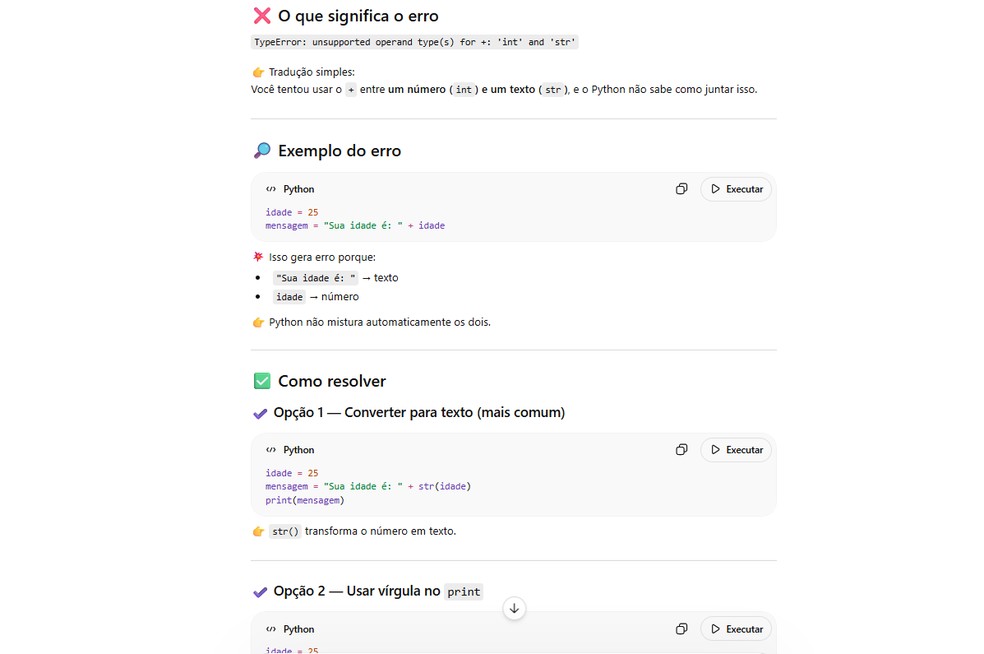Click the str() inline code chip

point(283,531)
